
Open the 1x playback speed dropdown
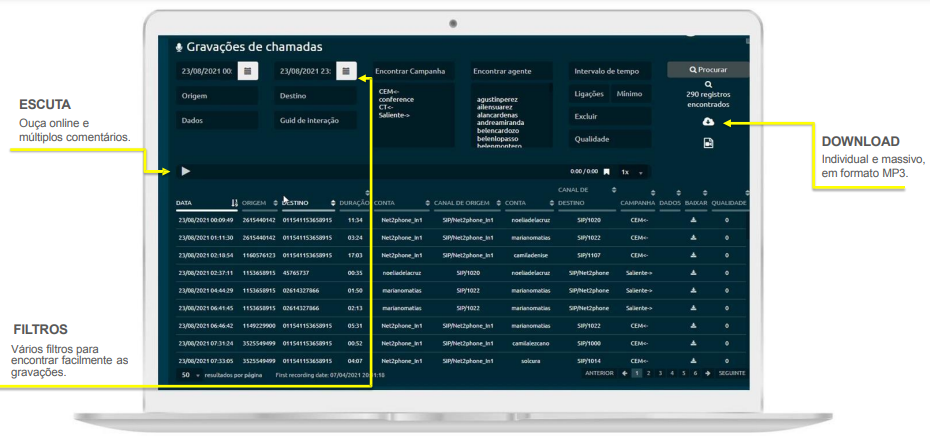click(633, 172)
